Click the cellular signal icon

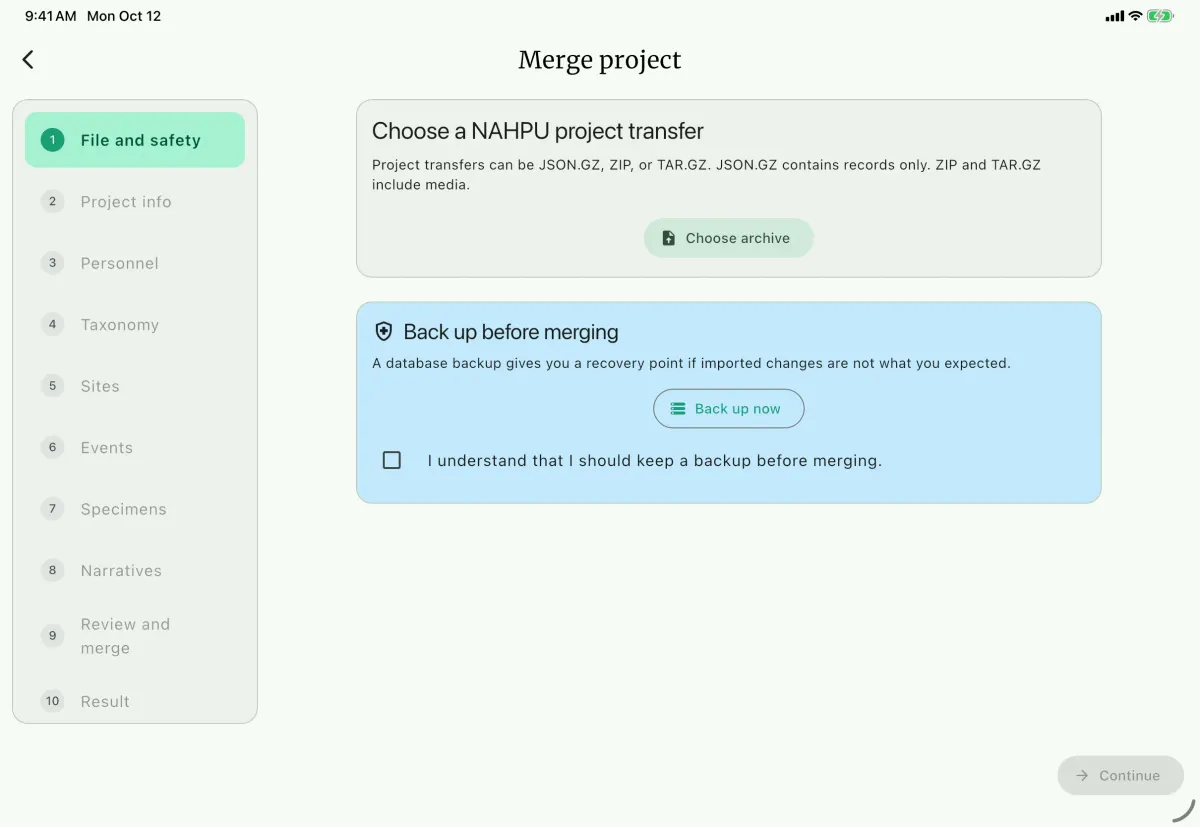click(x=1115, y=16)
